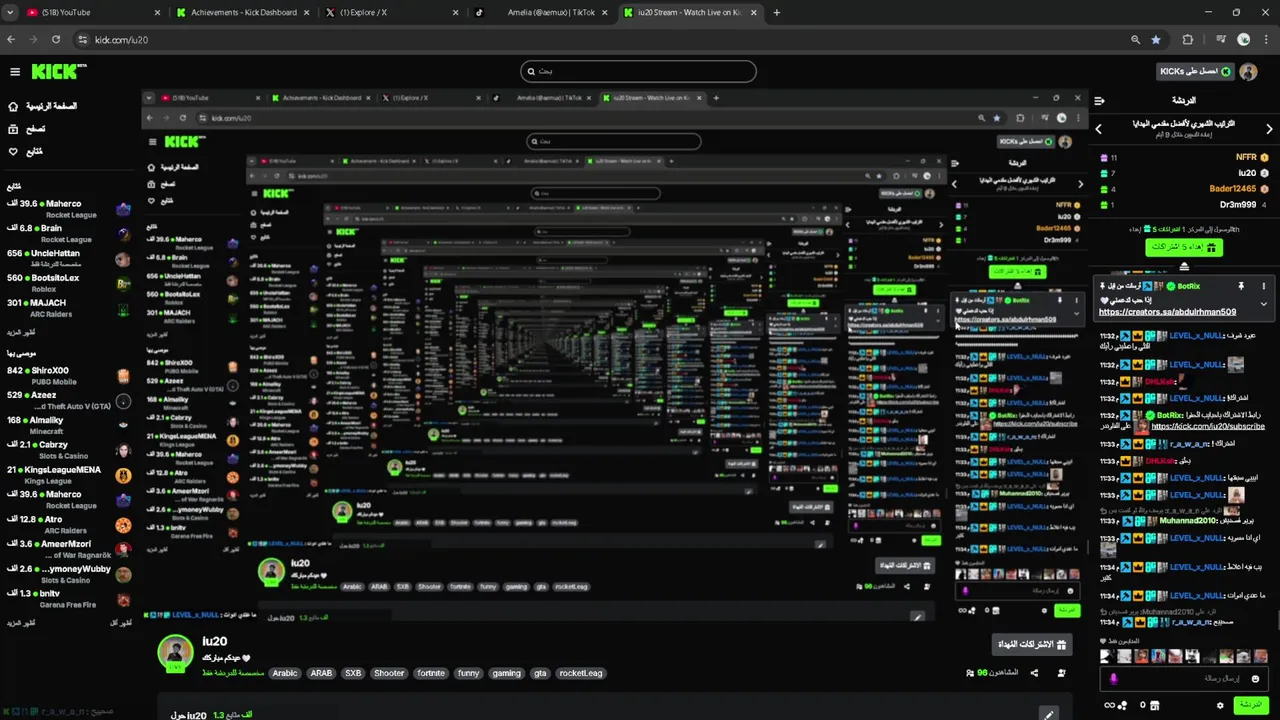Click iu20 streamer avatar below video
The width and height of the screenshot is (1280, 720).
pyautogui.click(x=176, y=652)
